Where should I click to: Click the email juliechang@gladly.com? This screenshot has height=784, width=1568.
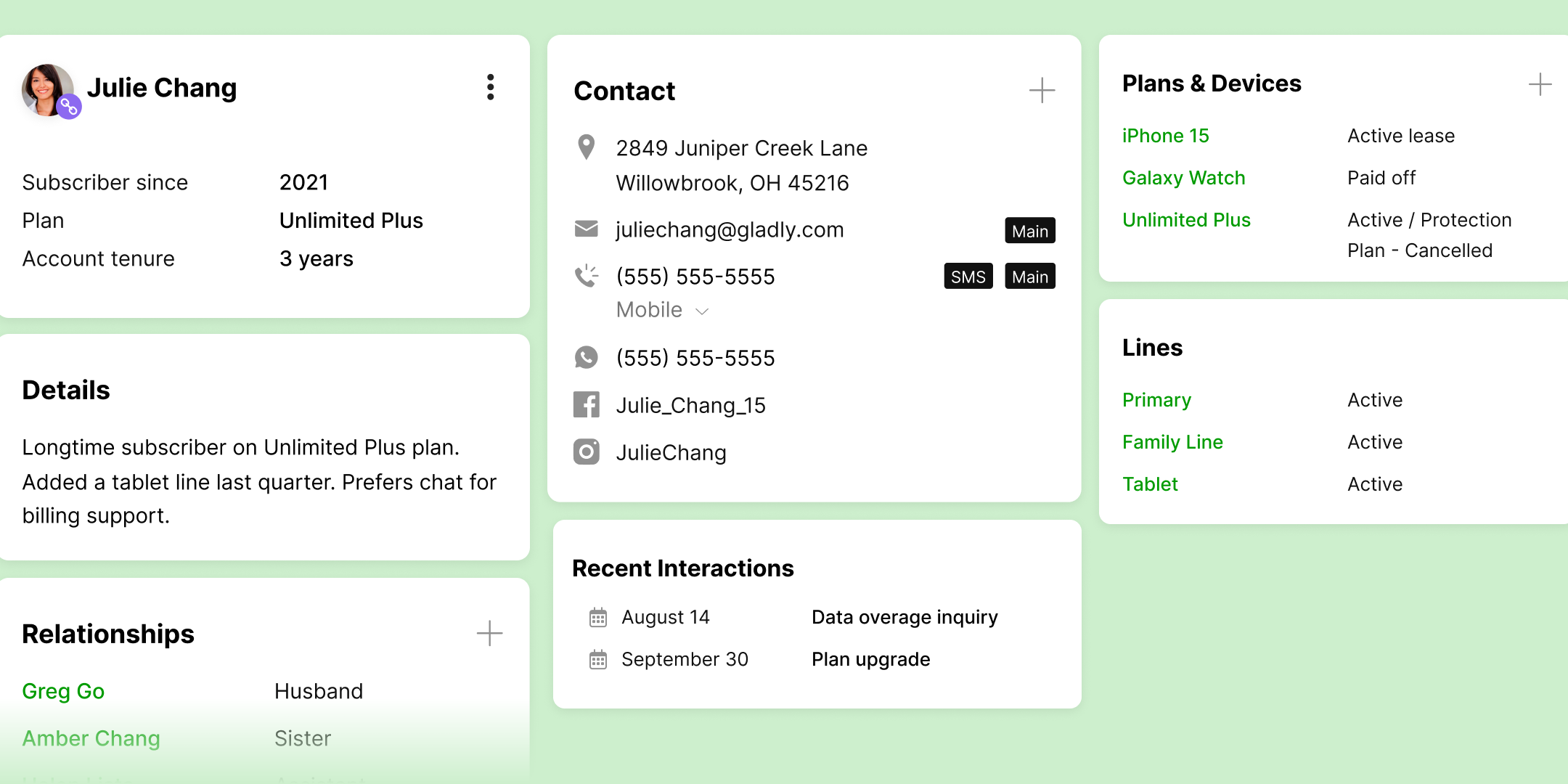(730, 229)
